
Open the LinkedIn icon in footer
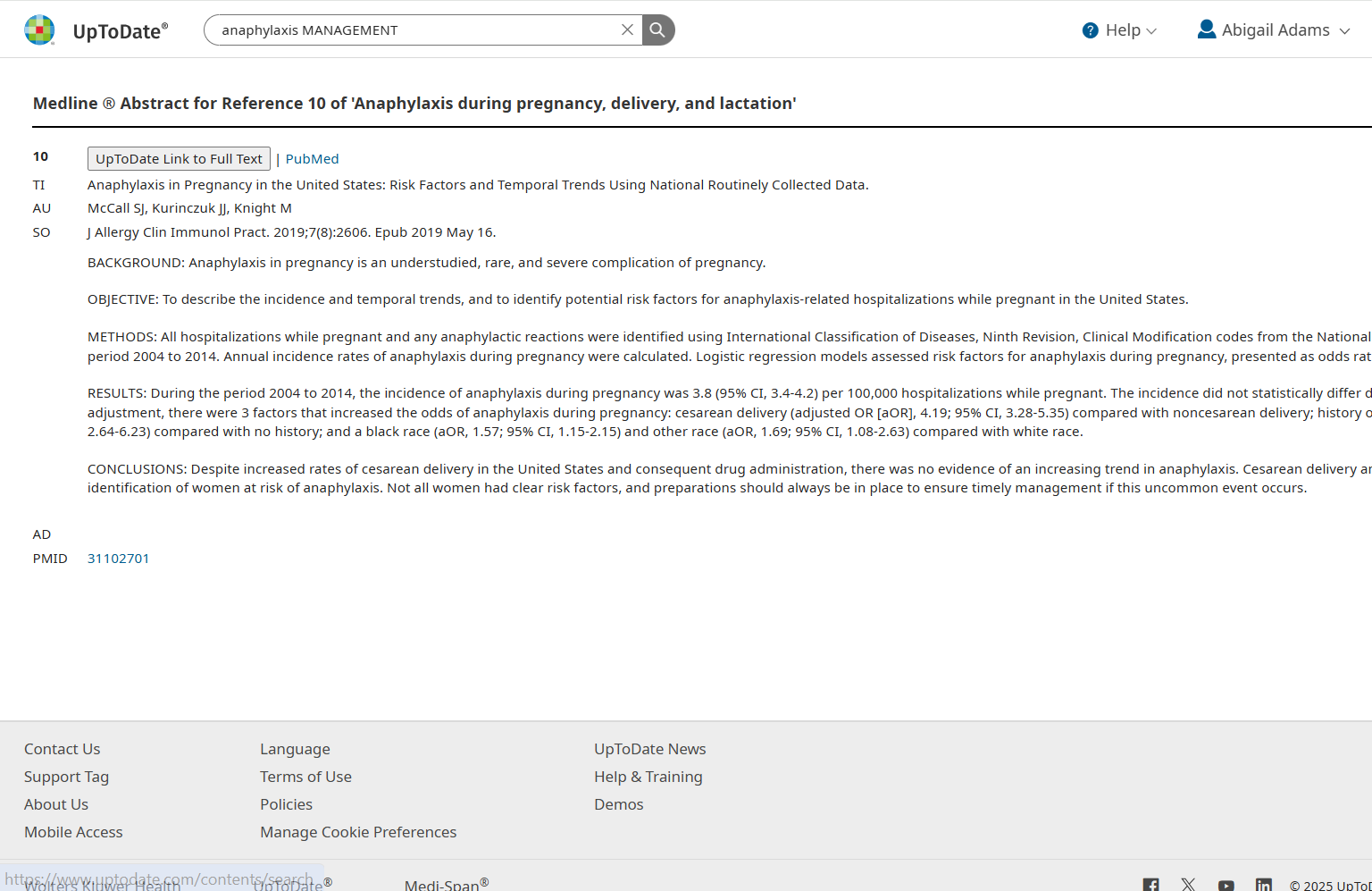pos(1263,885)
